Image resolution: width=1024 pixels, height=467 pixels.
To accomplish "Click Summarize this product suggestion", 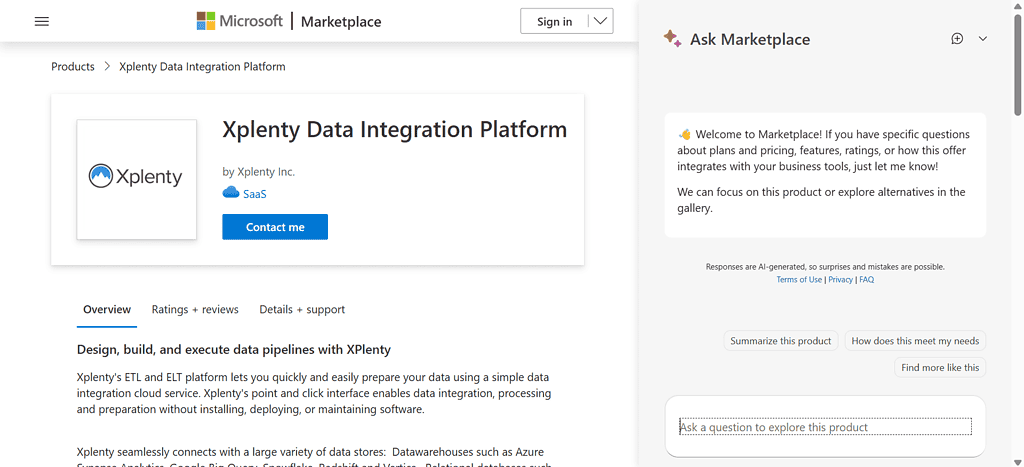I will (781, 341).
